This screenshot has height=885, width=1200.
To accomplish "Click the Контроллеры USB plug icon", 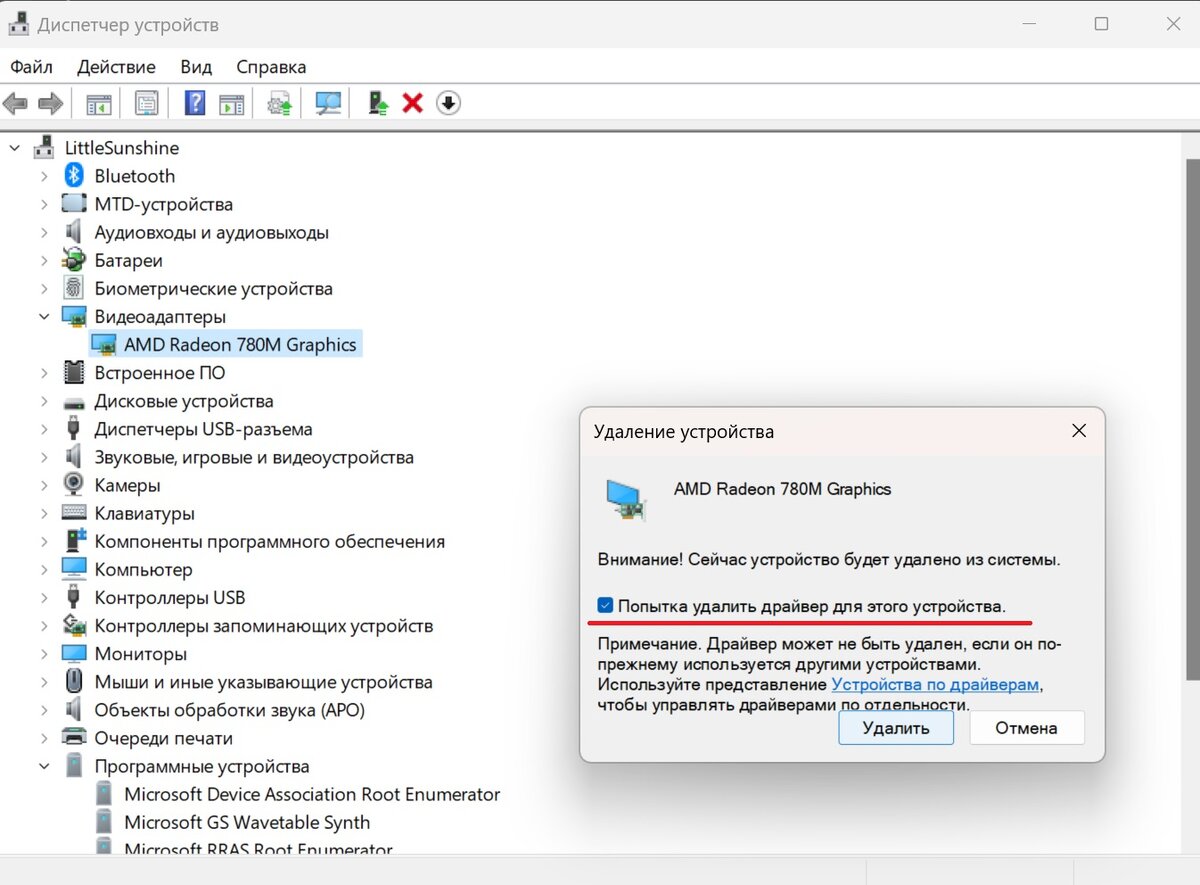I will pos(74,597).
